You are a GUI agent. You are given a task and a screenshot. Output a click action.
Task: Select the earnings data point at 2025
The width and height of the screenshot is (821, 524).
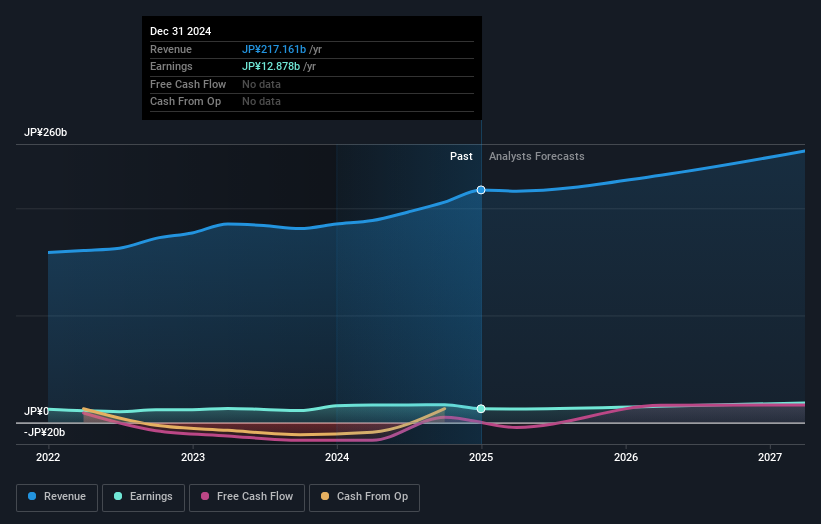pos(481,409)
